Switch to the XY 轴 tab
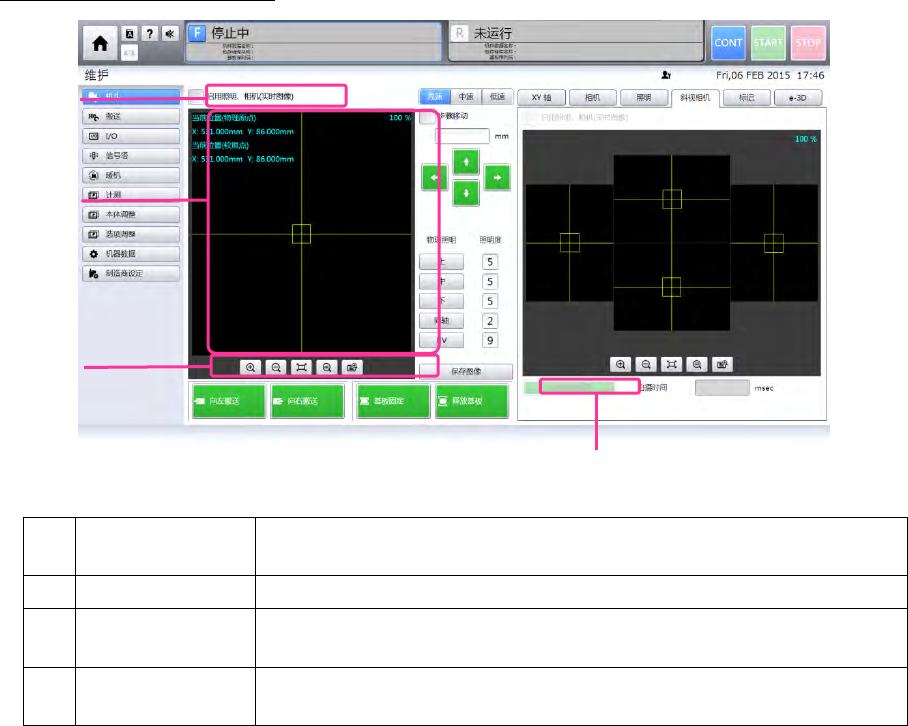Viewport: 908px width, 726px height. point(547,97)
